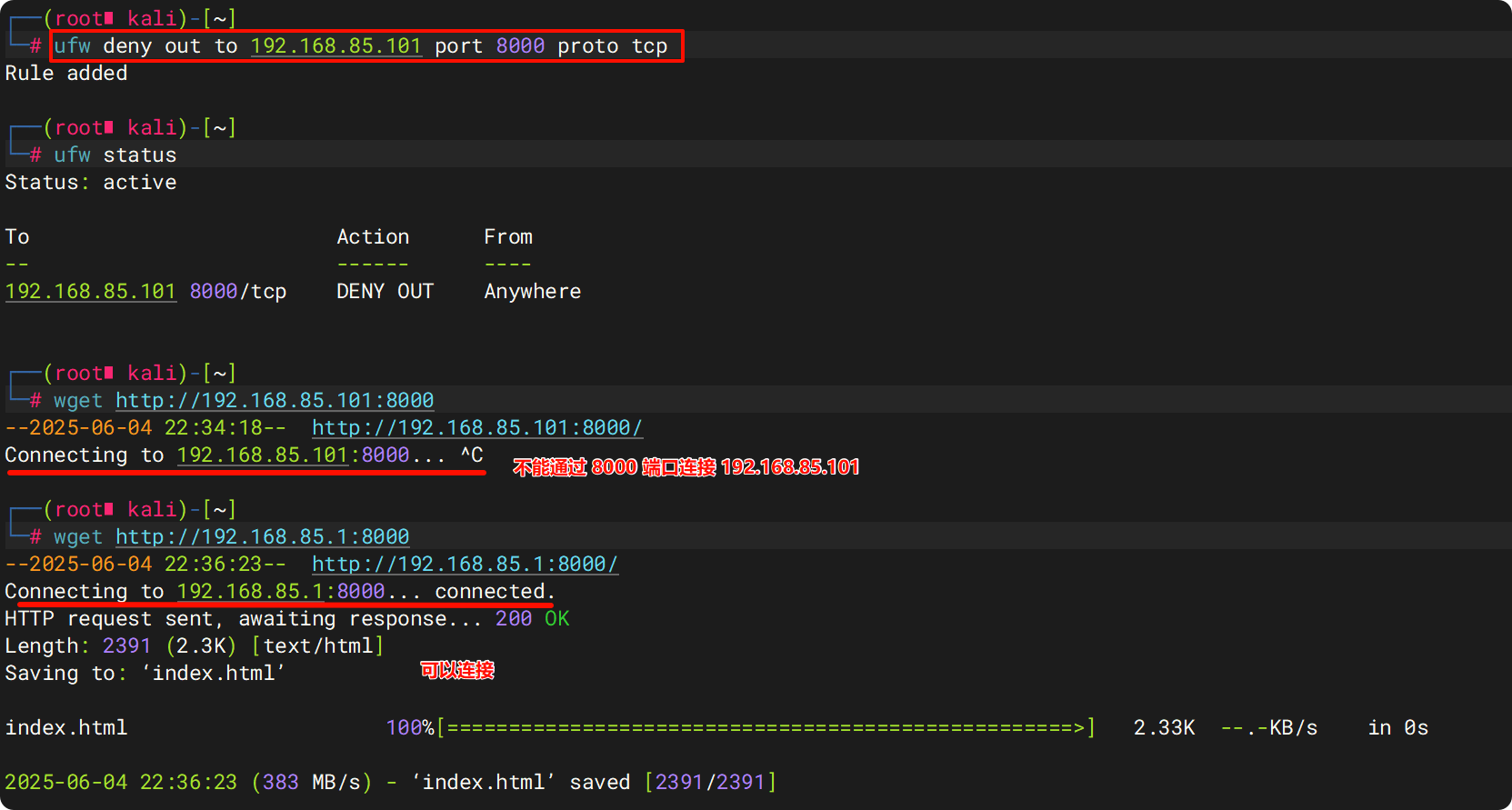Click the ^C interrupt marker
This screenshot has height=810, width=1512.
click(472, 455)
